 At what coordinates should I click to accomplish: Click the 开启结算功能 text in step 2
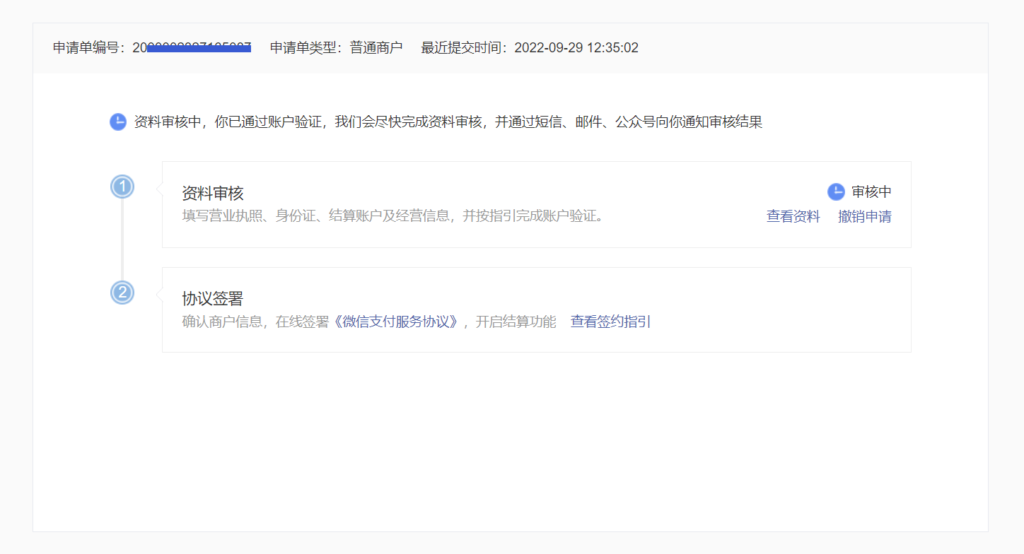pyautogui.click(x=516, y=322)
